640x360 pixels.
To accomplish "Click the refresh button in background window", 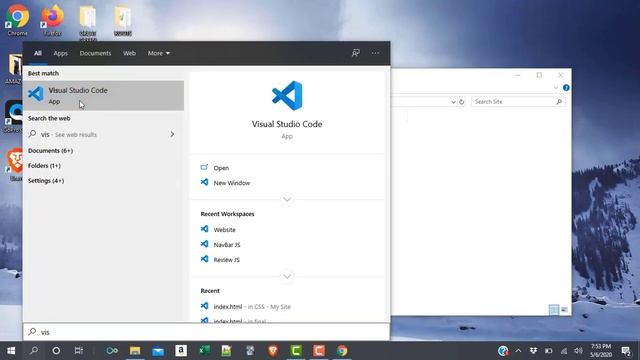I will point(462,102).
